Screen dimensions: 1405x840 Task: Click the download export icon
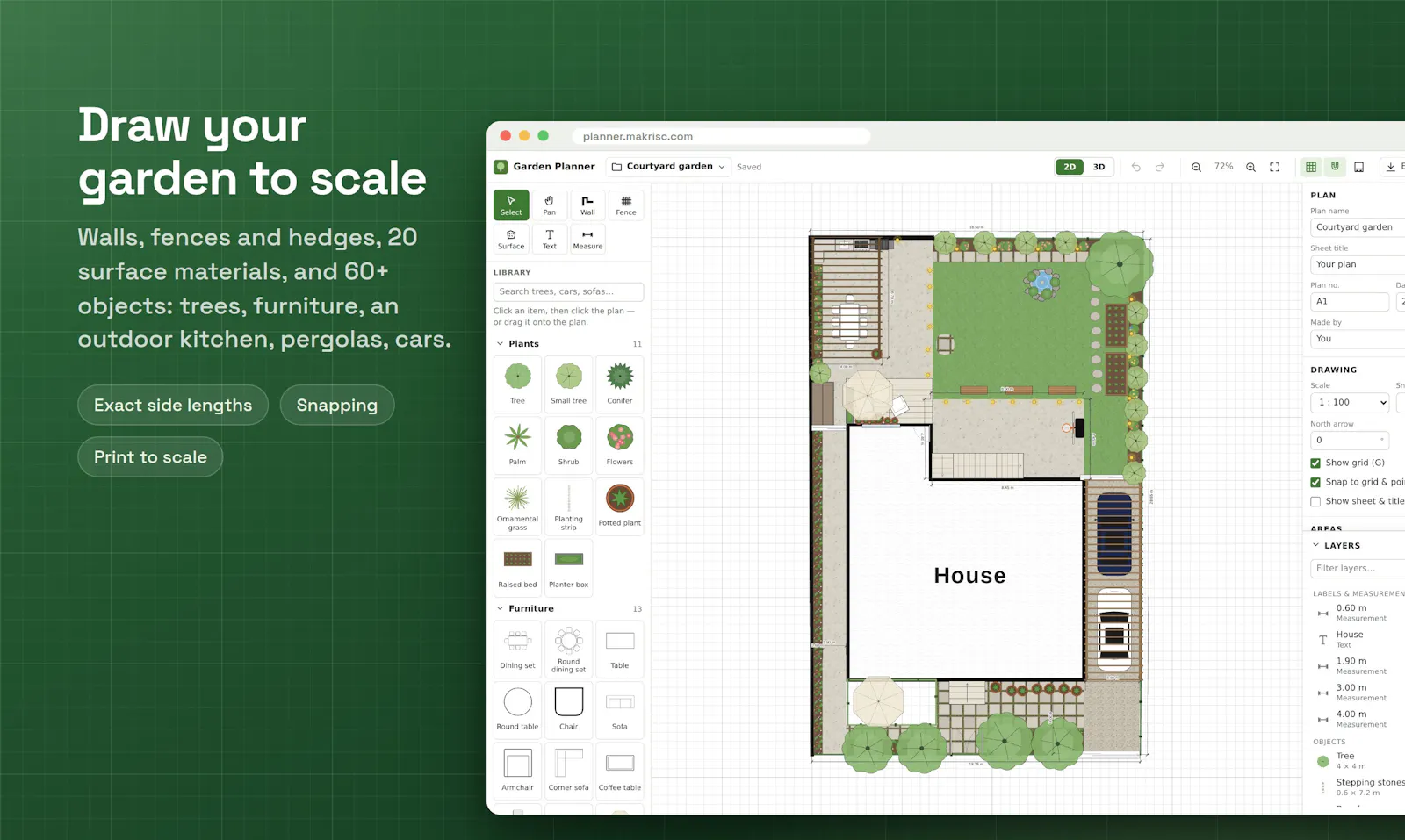1391,167
